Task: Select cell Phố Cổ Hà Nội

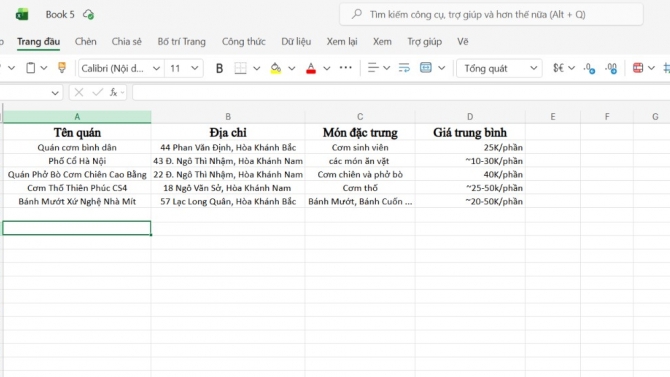Action: (x=77, y=161)
